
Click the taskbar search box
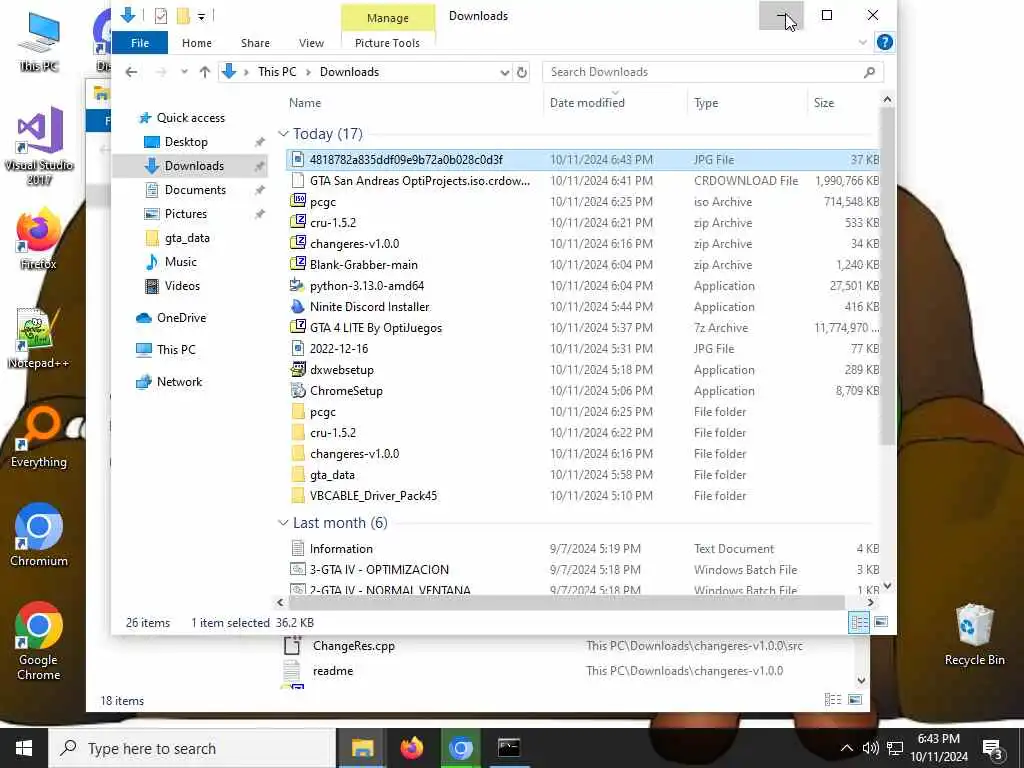[x=192, y=748]
